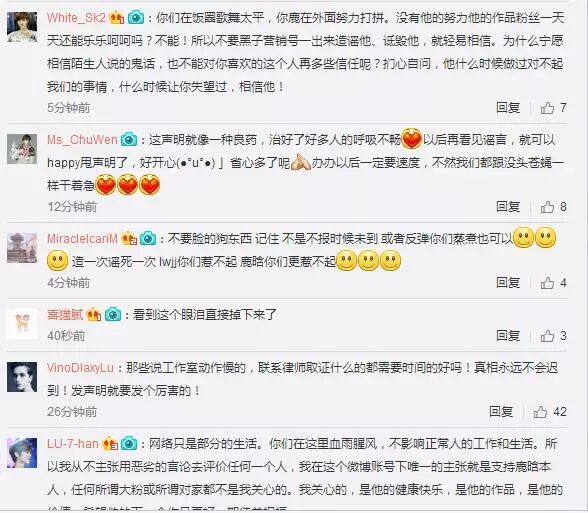Viewport: 588px width, 513px height.
Task: Click thumbs-up on Ms_ChuWen's comment
Action: [x=547, y=207]
